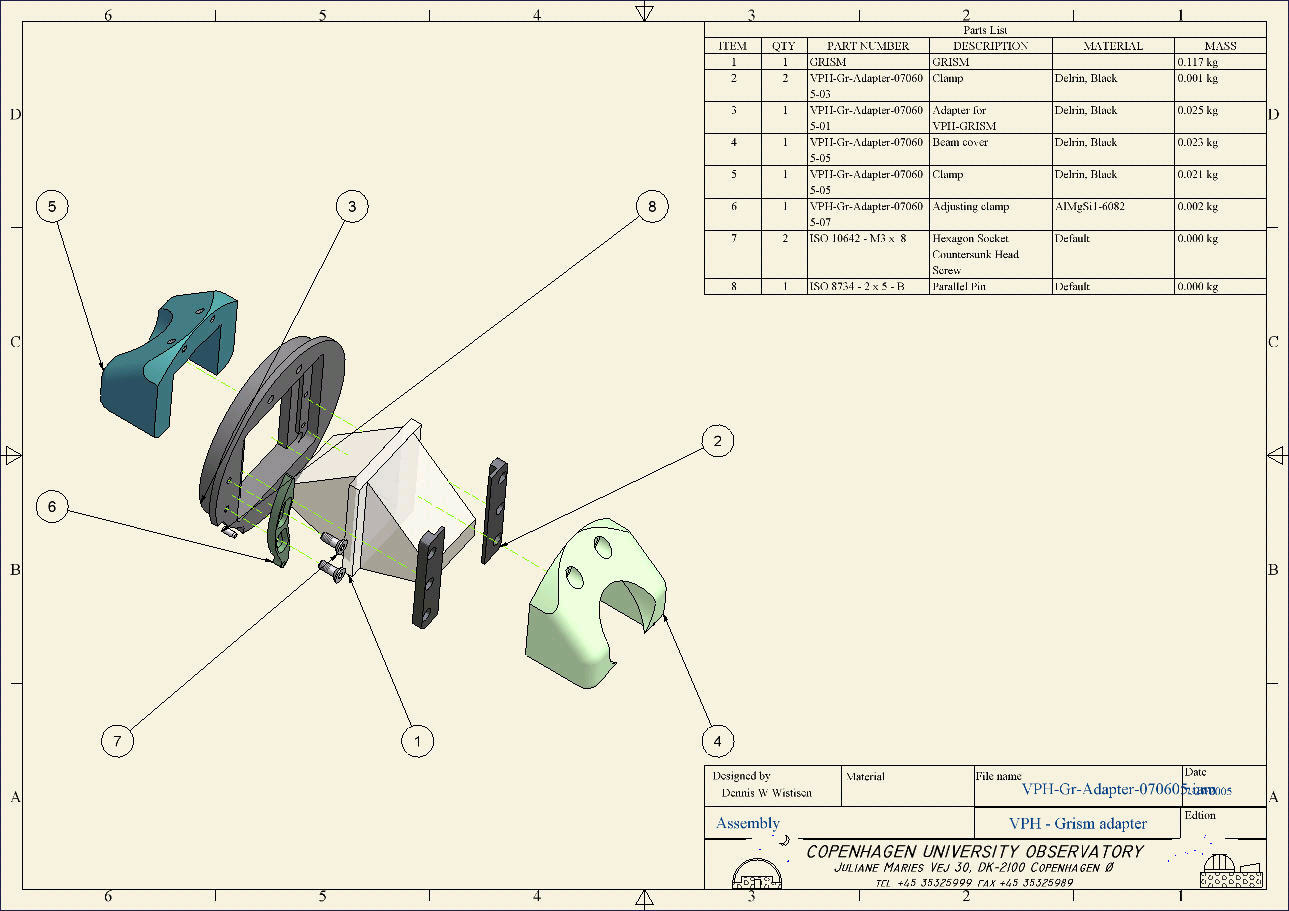Pick the balloon labeled 1

417,741
